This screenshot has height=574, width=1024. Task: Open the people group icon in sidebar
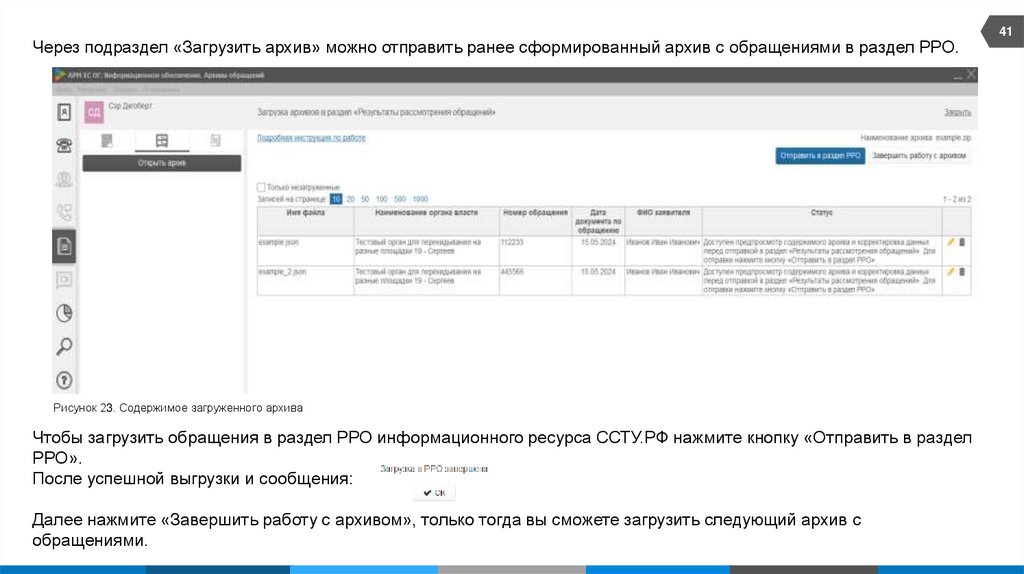64,179
